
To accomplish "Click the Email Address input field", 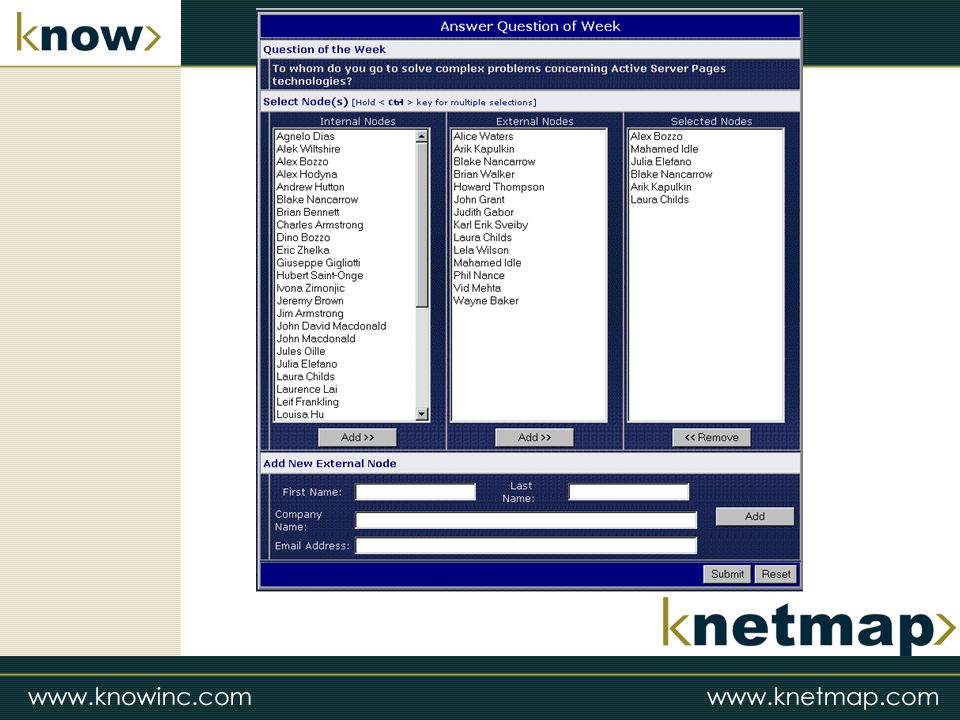I will [526, 546].
